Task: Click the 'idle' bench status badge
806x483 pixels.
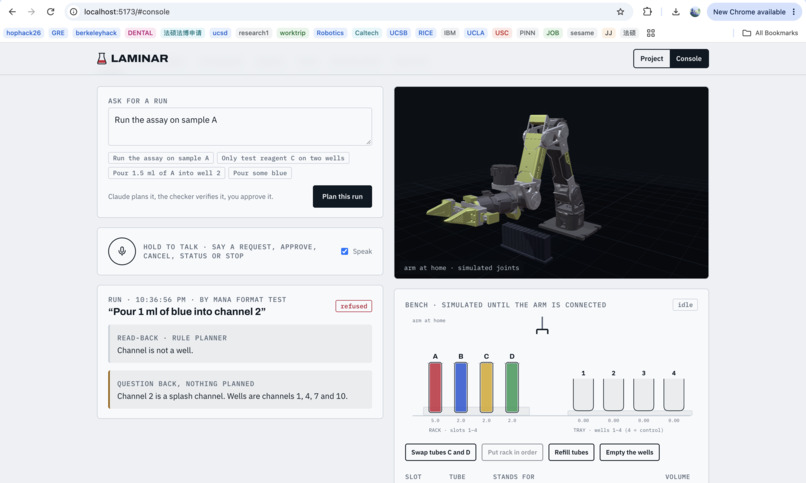Action: pyautogui.click(x=685, y=305)
